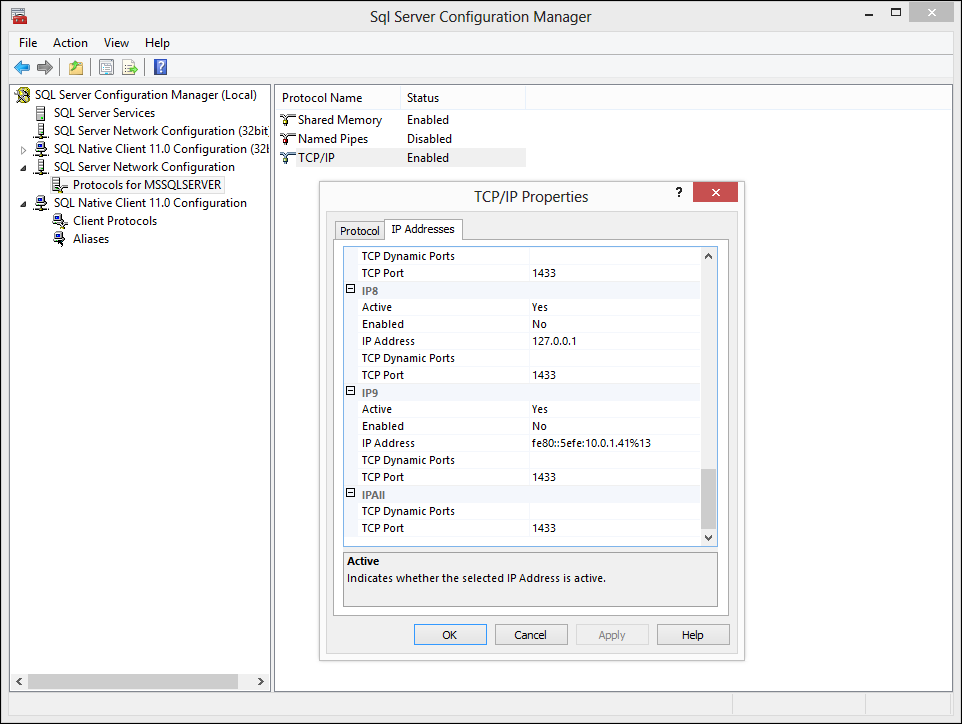
Task: Click the Back arrow toolbar icon
Action: [22, 67]
